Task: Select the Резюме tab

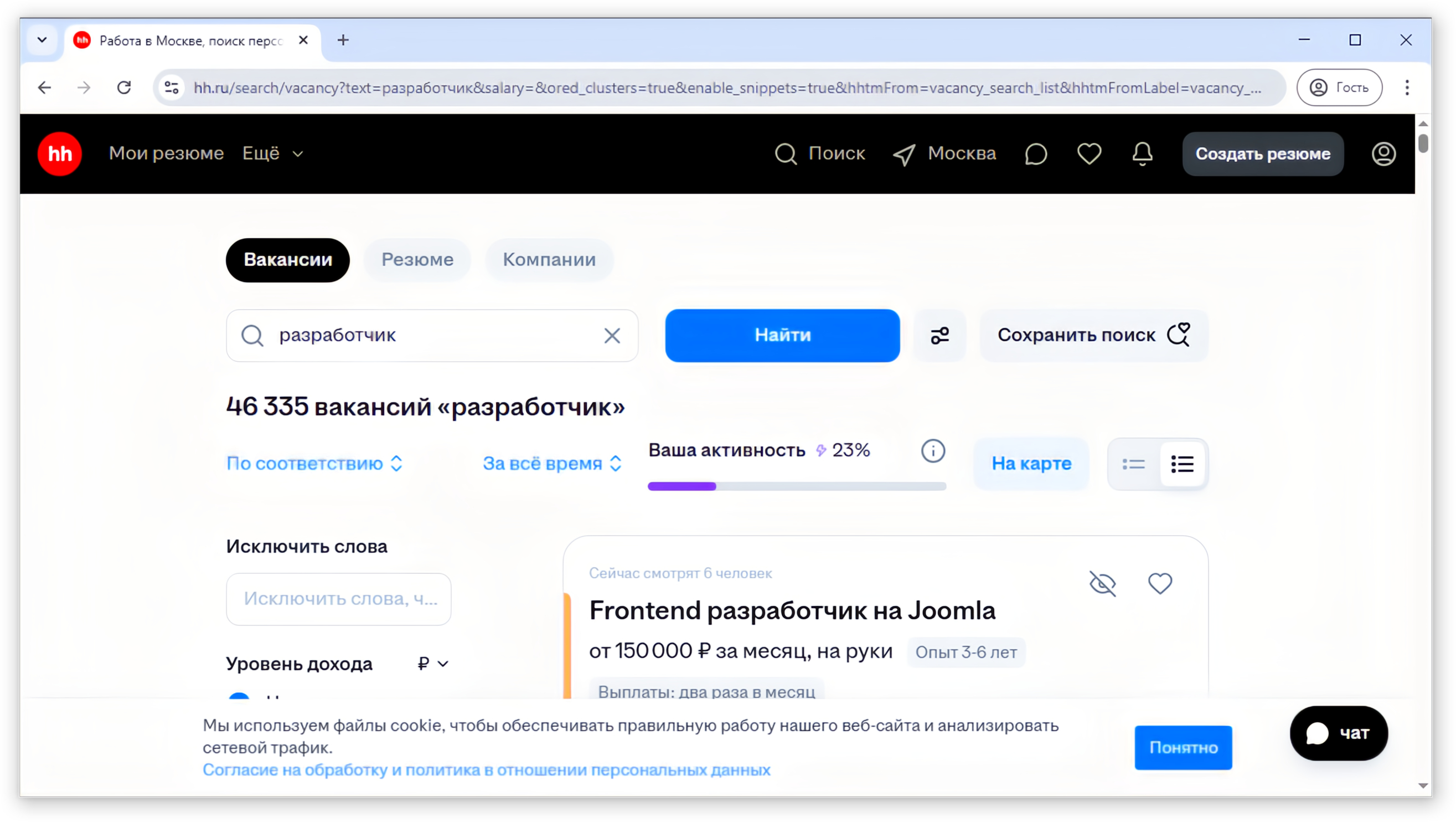Action: (417, 260)
